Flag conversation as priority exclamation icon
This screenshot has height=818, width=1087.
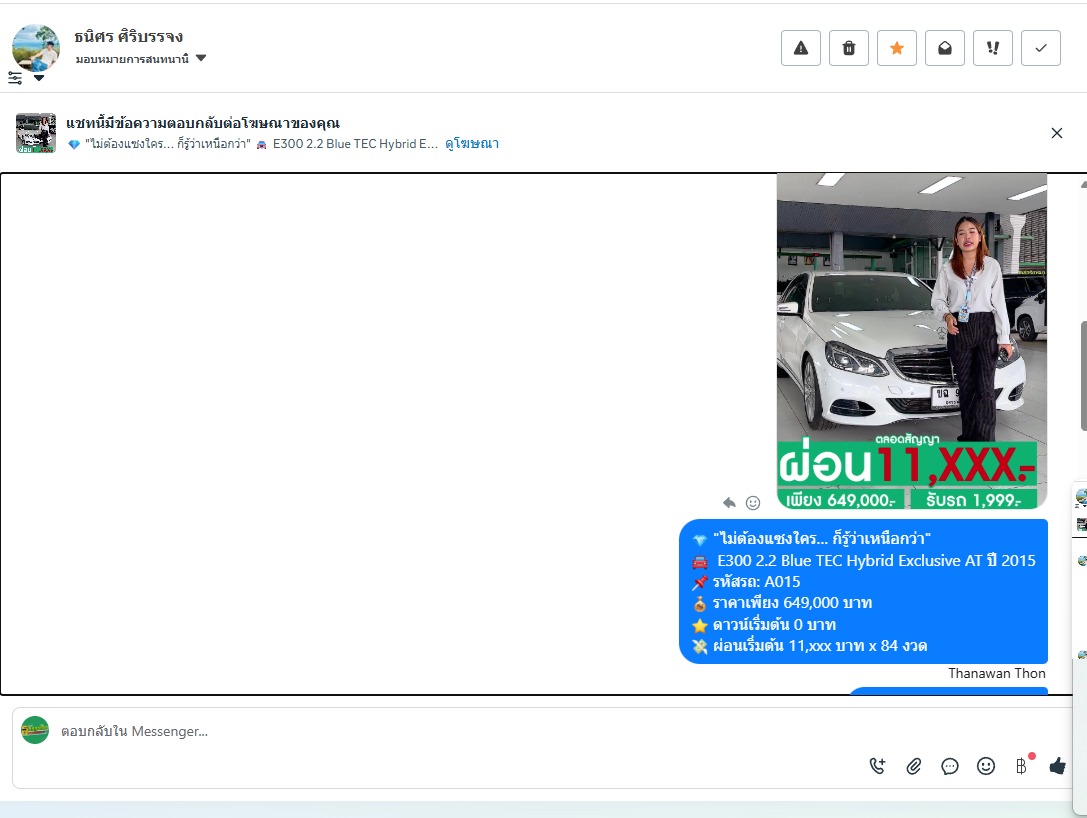click(993, 48)
